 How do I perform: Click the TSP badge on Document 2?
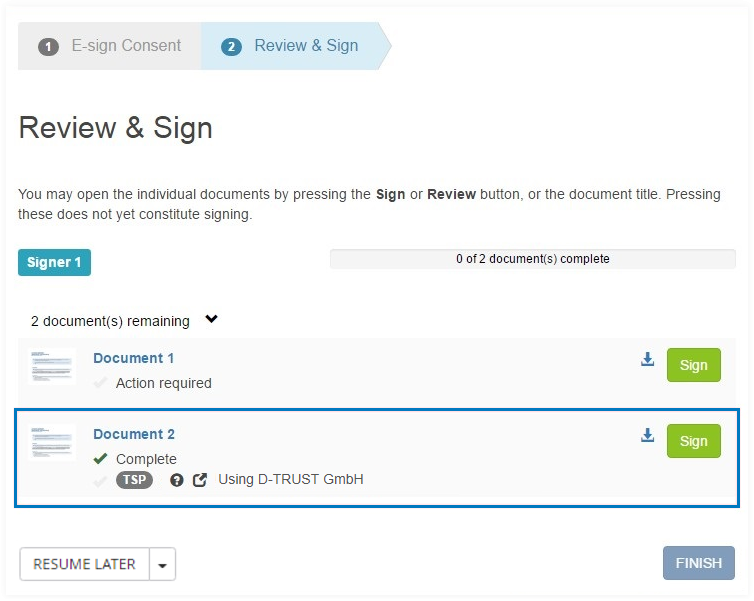tap(134, 480)
